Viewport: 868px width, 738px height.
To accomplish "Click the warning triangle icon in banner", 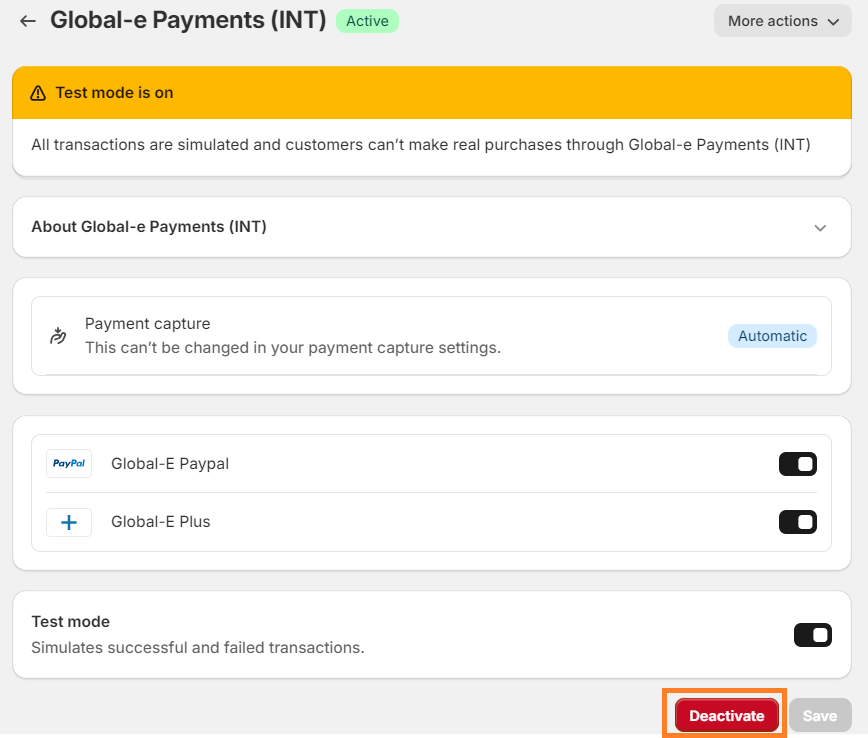I will (x=38, y=93).
